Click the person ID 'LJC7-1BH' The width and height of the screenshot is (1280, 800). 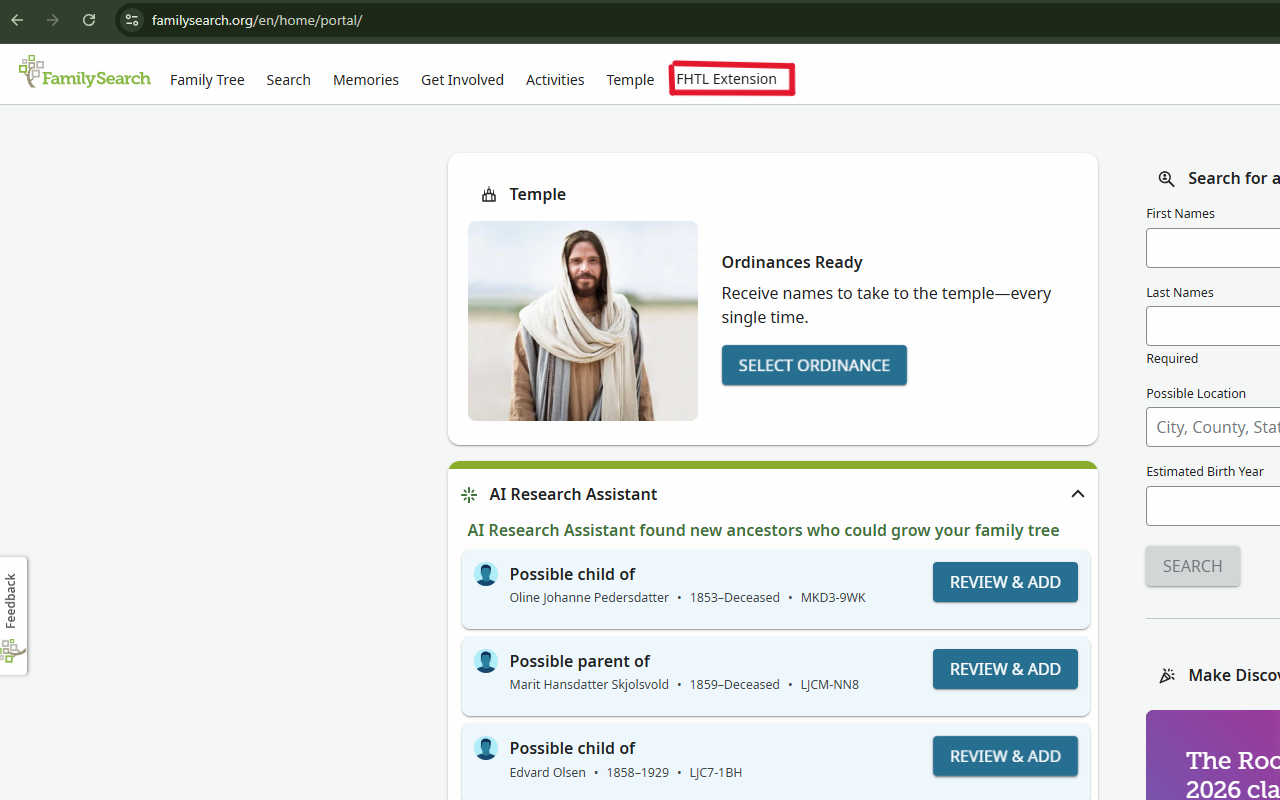716,772
